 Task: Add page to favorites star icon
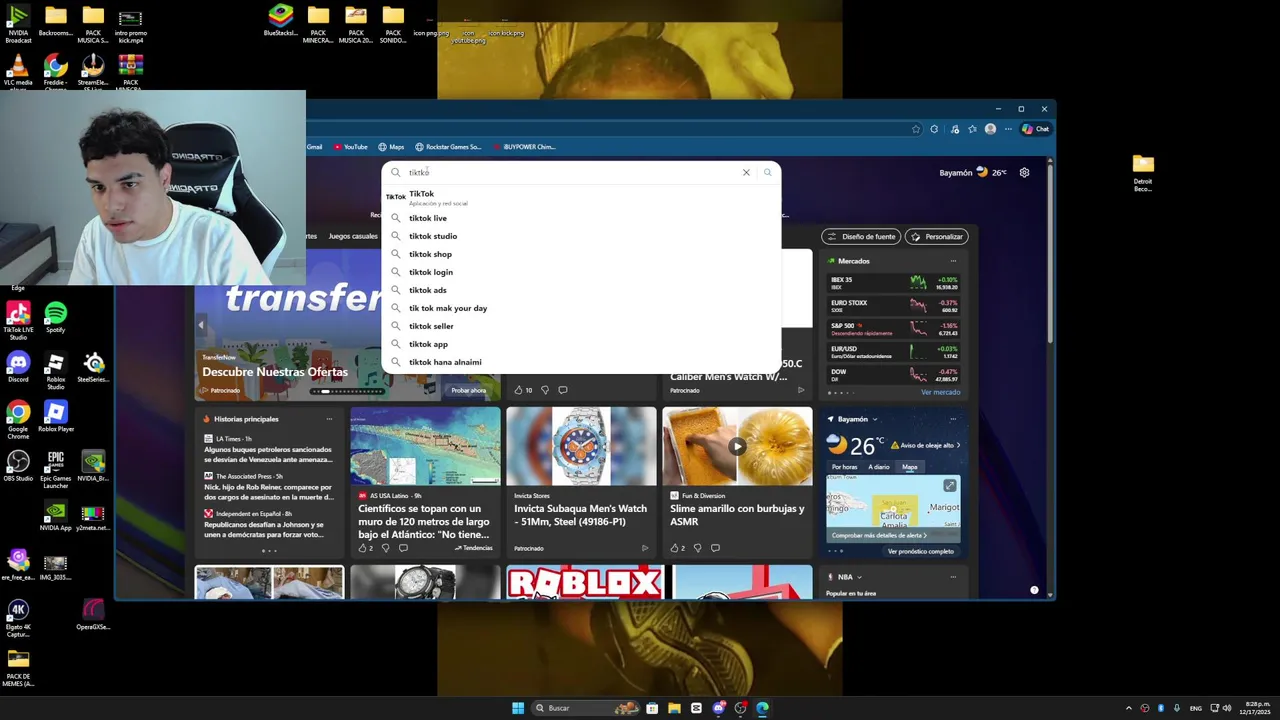click(915, 129)
